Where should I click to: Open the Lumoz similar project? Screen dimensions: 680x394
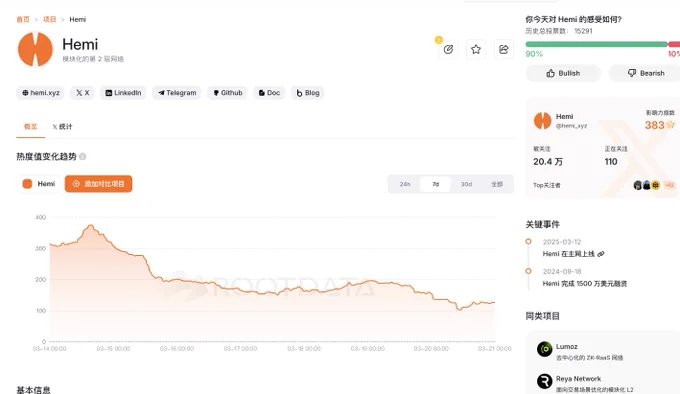pyautogui.click(x=567, y=346)
